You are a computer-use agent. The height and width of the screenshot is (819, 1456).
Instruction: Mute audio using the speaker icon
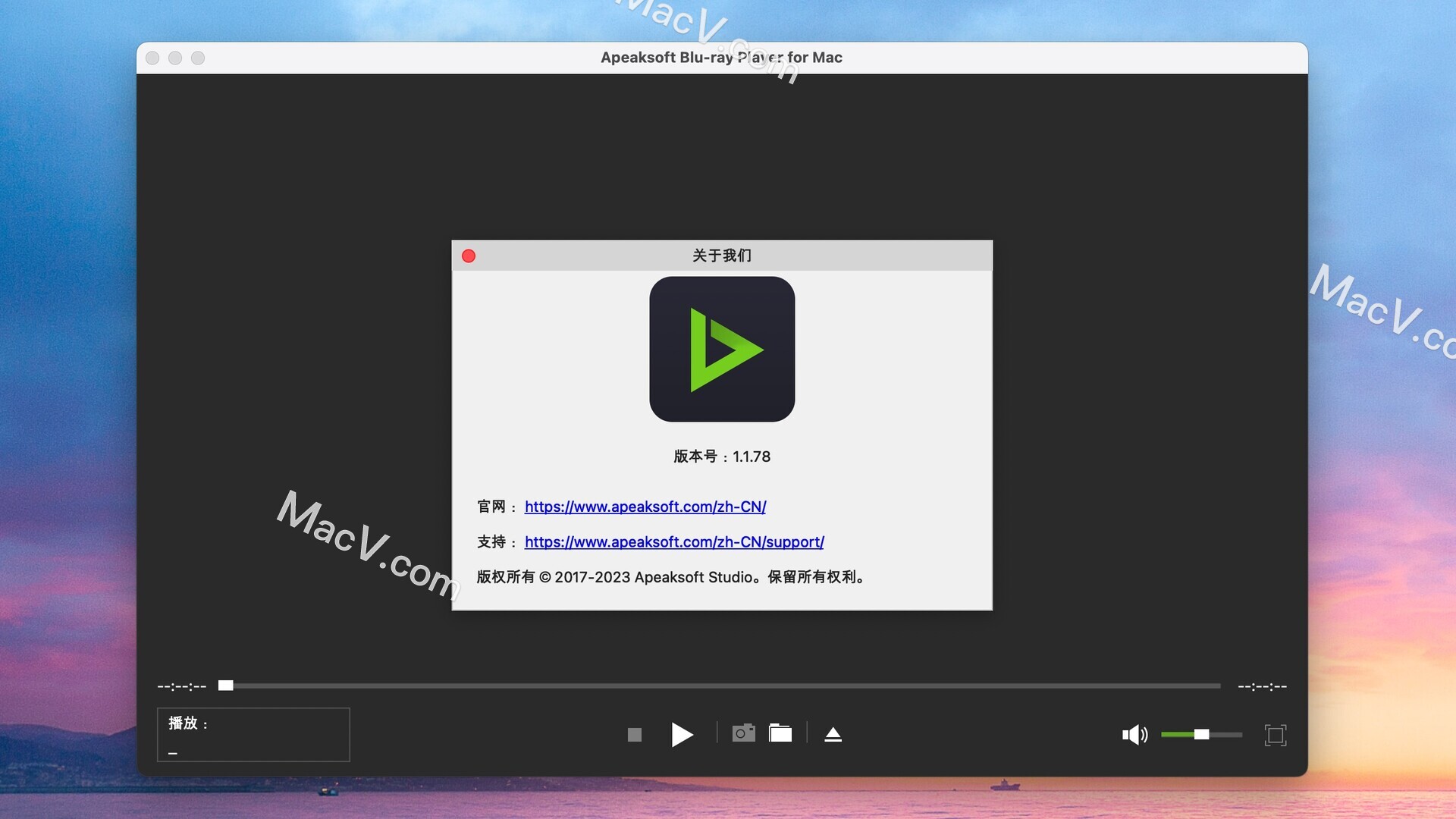[1134, 735]
